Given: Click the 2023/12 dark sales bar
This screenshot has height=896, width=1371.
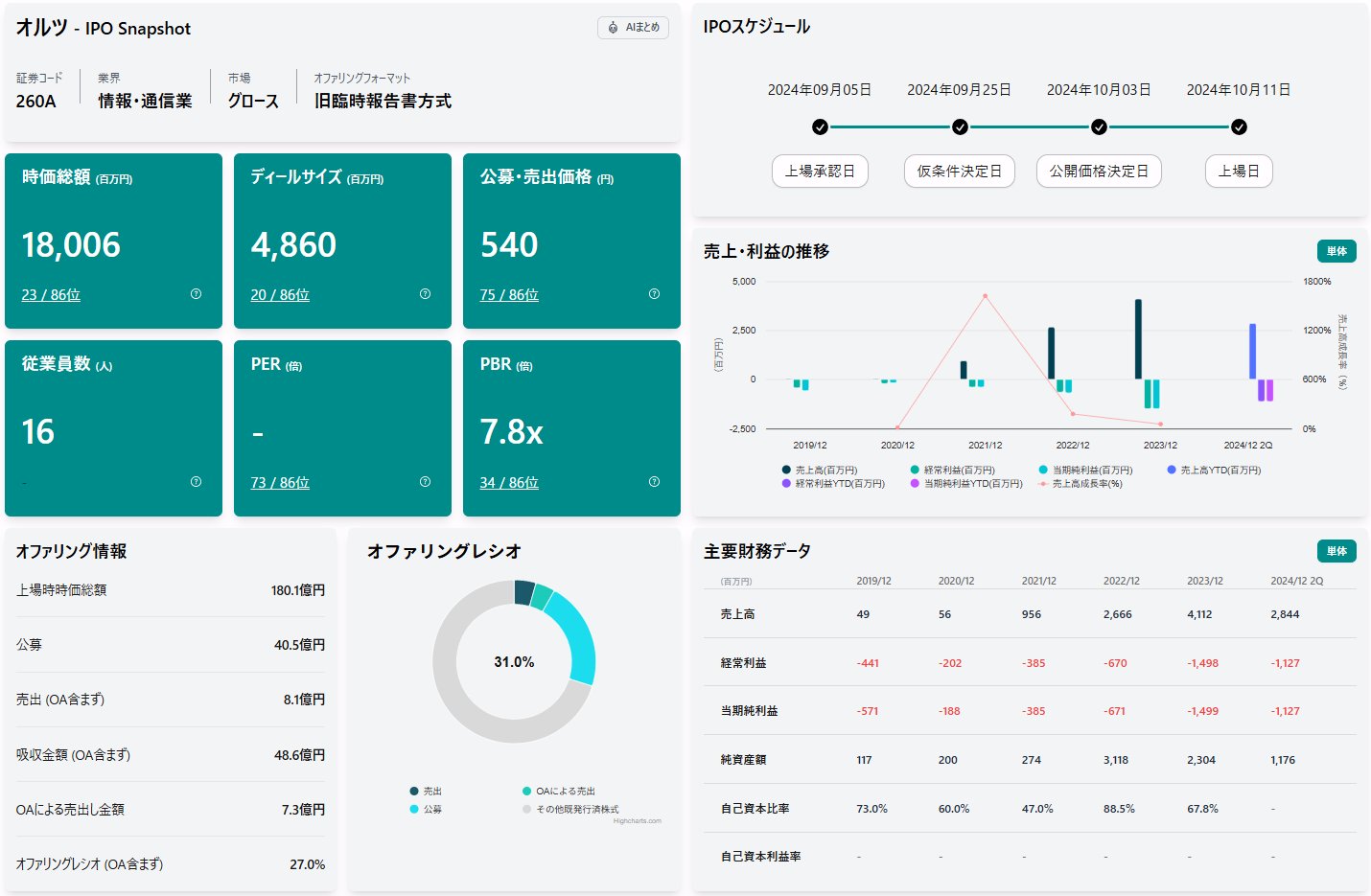Looking at the screenshot, I should coord(1138,339).
